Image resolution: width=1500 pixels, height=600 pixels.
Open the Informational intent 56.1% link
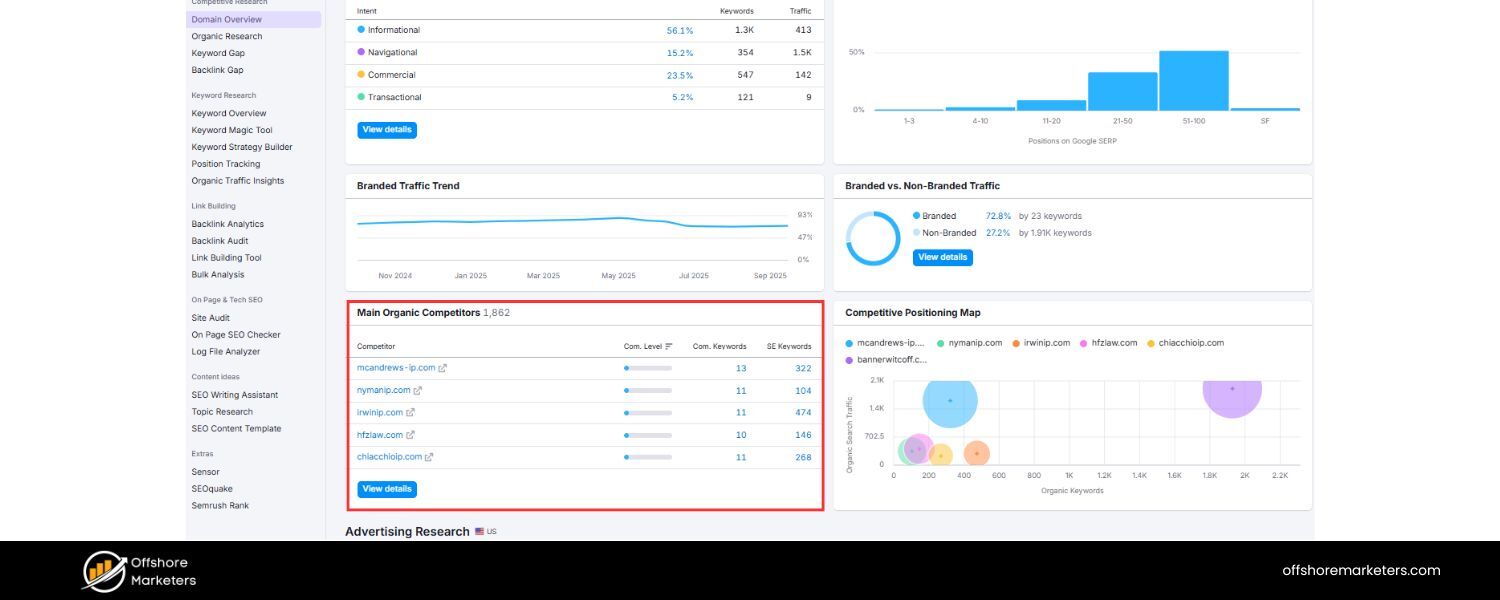point(680,31)
